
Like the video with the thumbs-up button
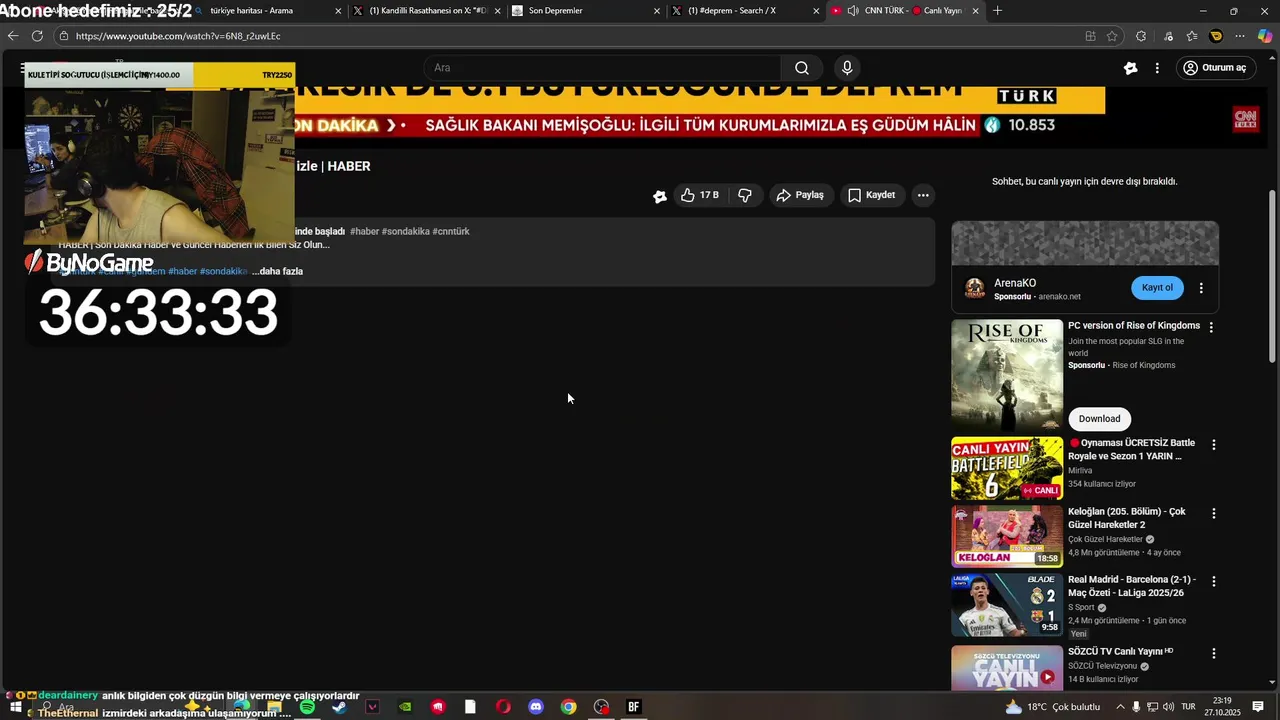click(700, 195)
